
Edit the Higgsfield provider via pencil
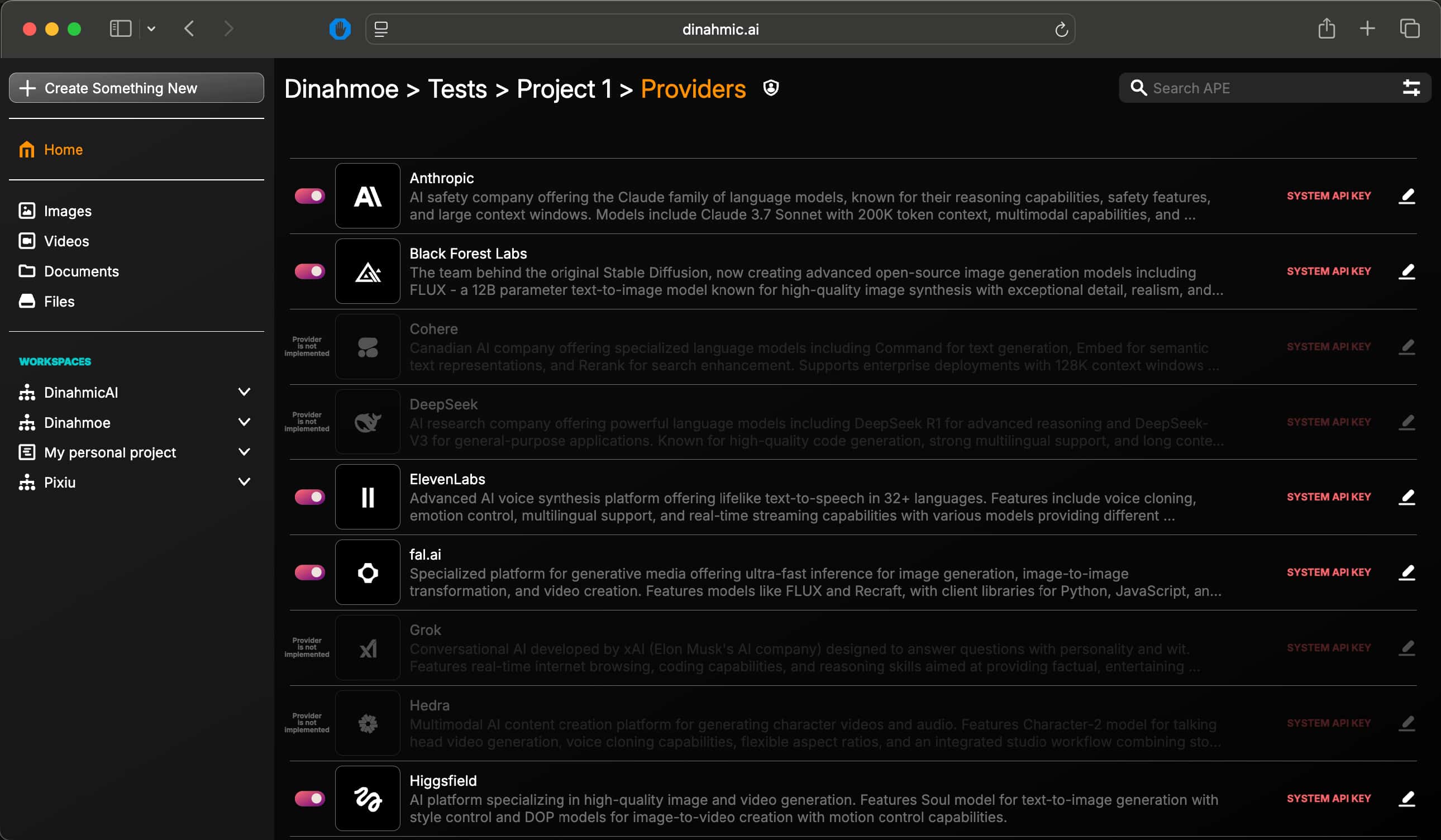point(1406,798)
